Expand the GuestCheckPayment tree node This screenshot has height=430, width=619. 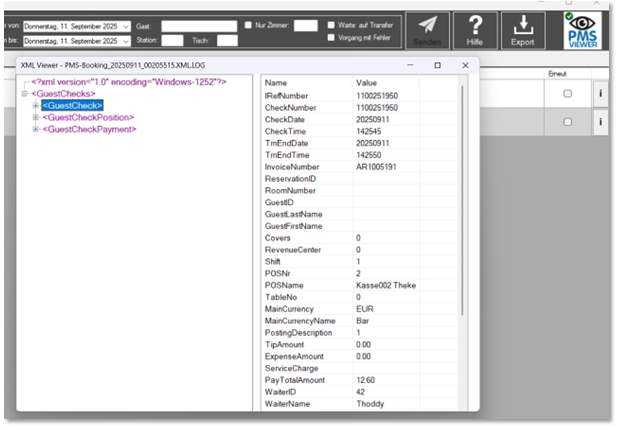click(36, 129)
